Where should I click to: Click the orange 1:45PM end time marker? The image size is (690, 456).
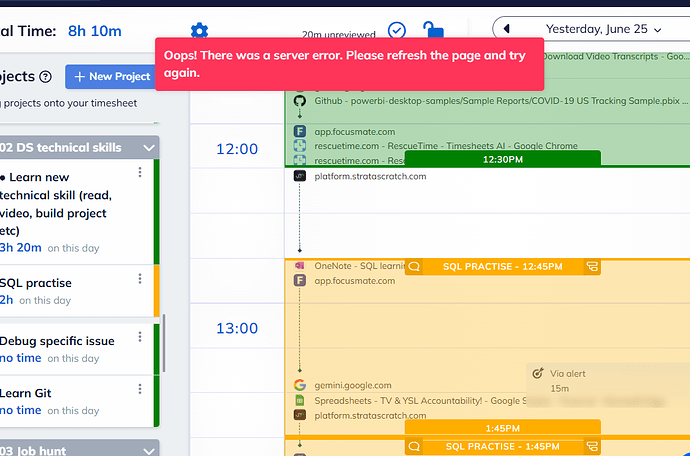pyautogui.click(x=503, y=428)
